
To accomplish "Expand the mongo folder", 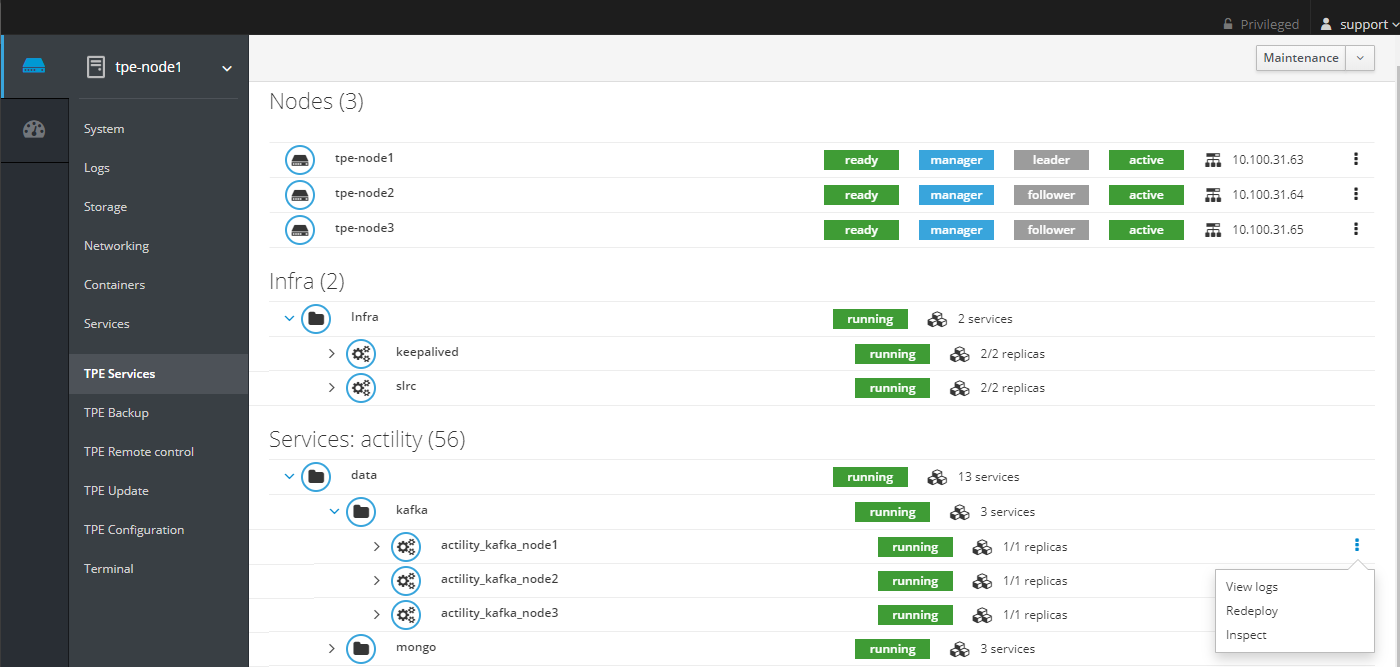I will [332, 649].
